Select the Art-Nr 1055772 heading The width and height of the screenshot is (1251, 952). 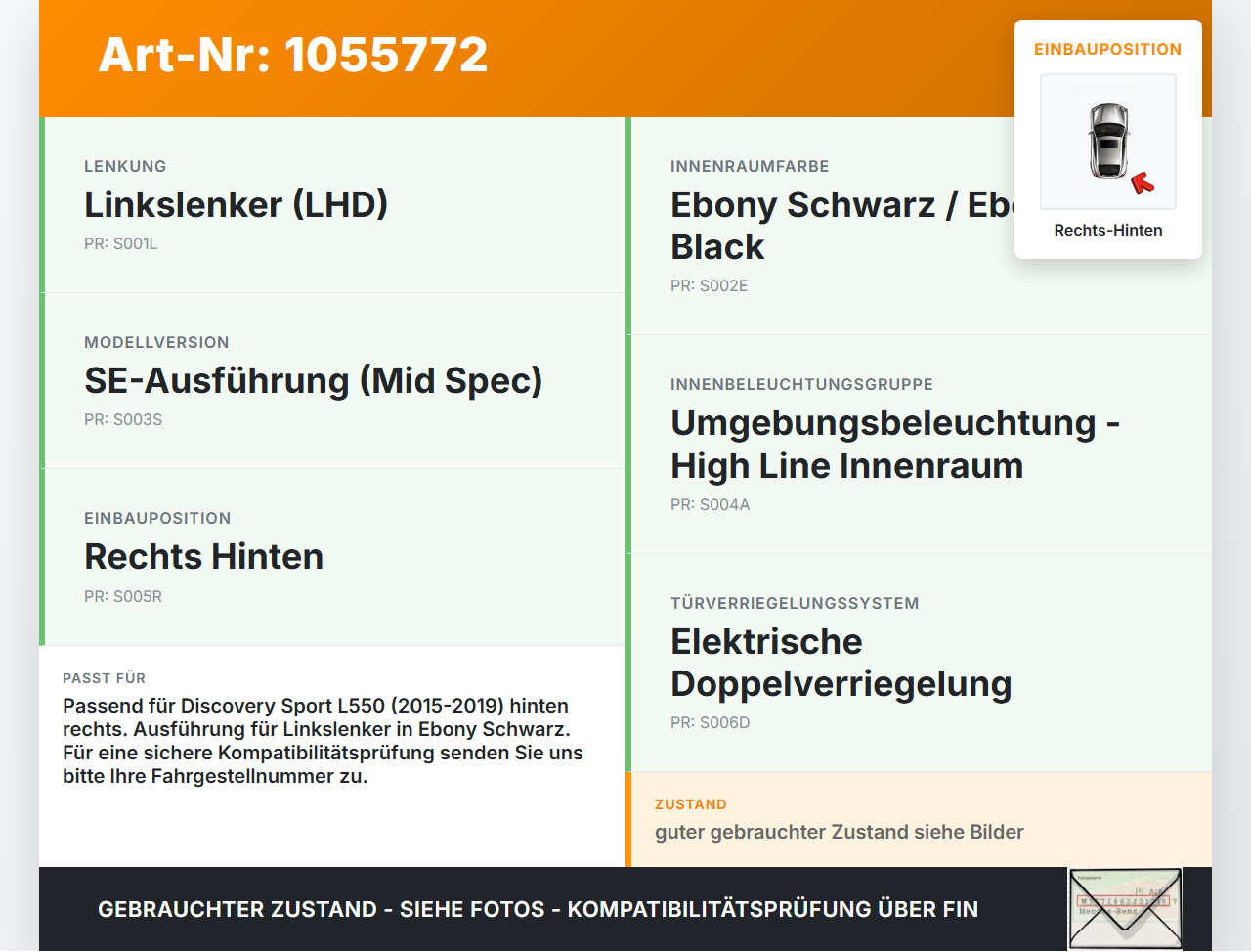(293, 55)
